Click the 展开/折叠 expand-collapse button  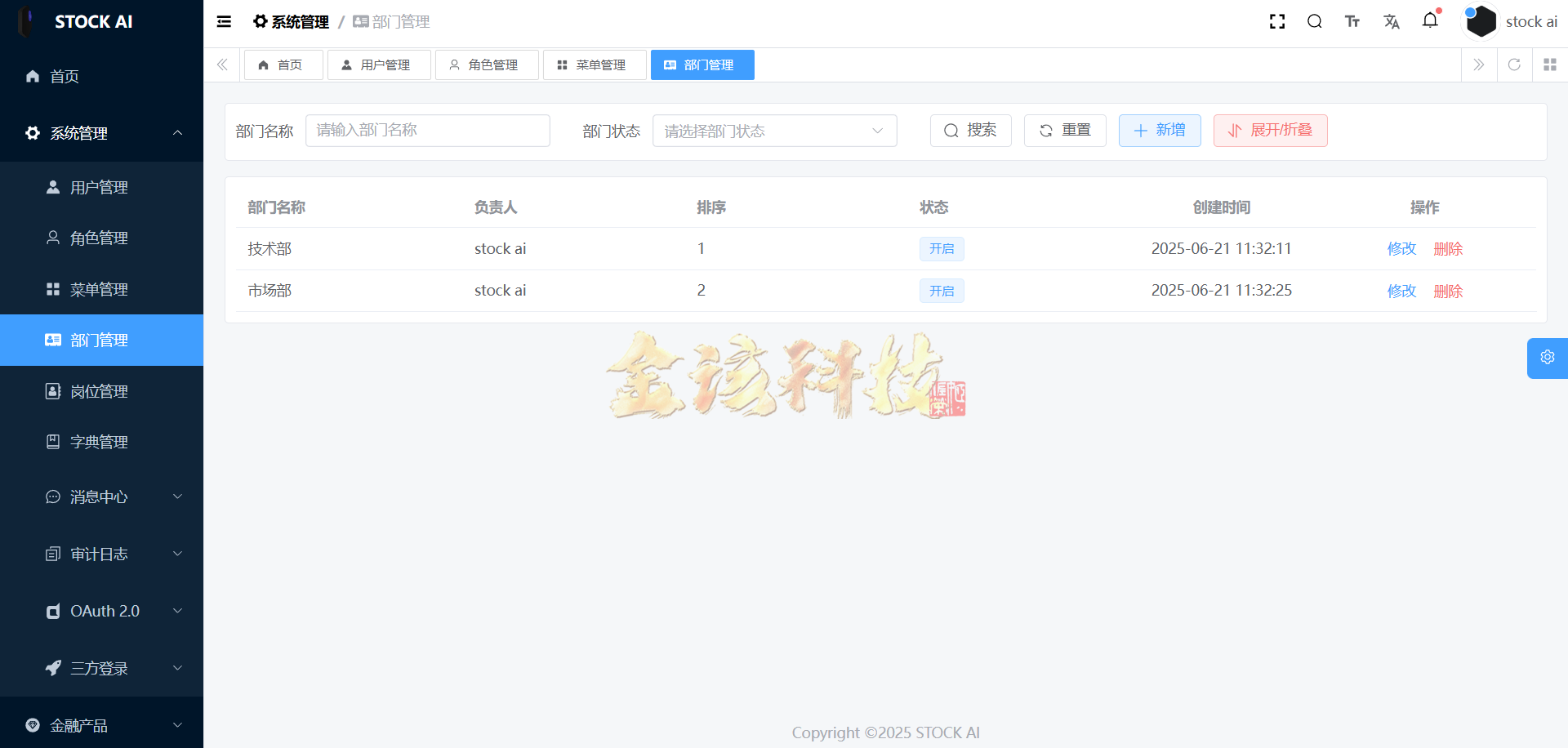click(x=1270, y=130)
